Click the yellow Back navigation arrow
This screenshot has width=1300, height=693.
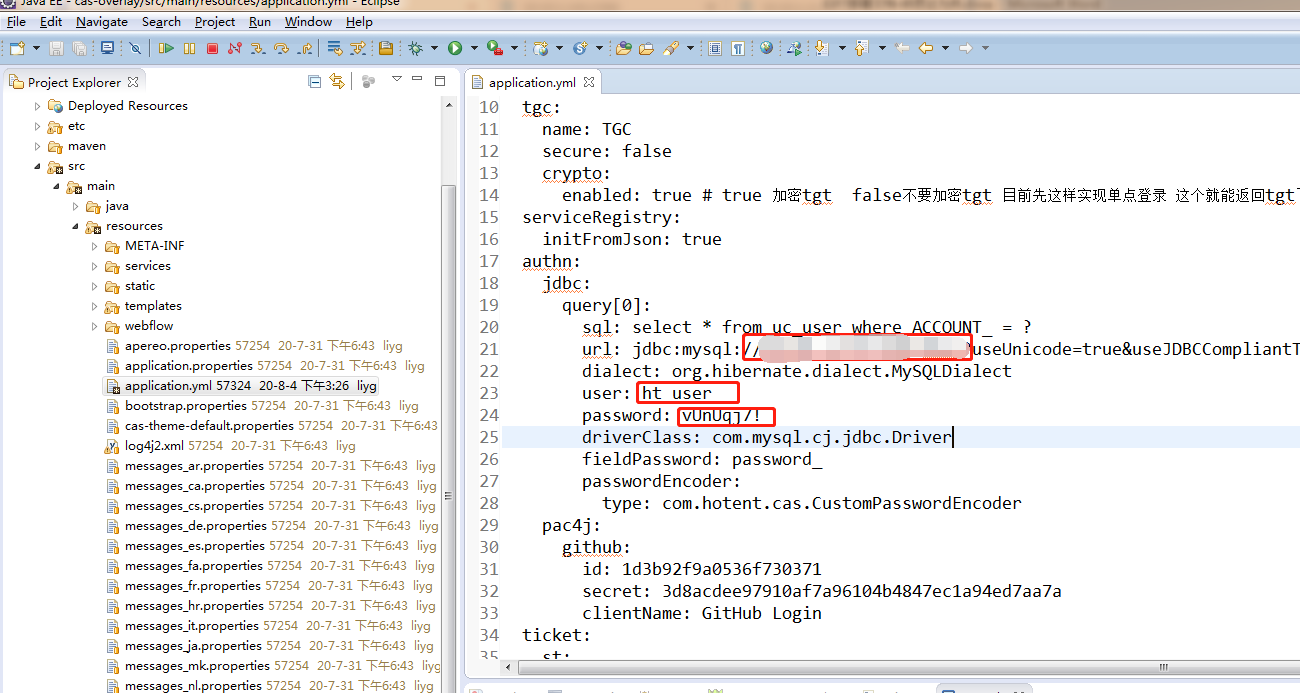pos(925,48)
